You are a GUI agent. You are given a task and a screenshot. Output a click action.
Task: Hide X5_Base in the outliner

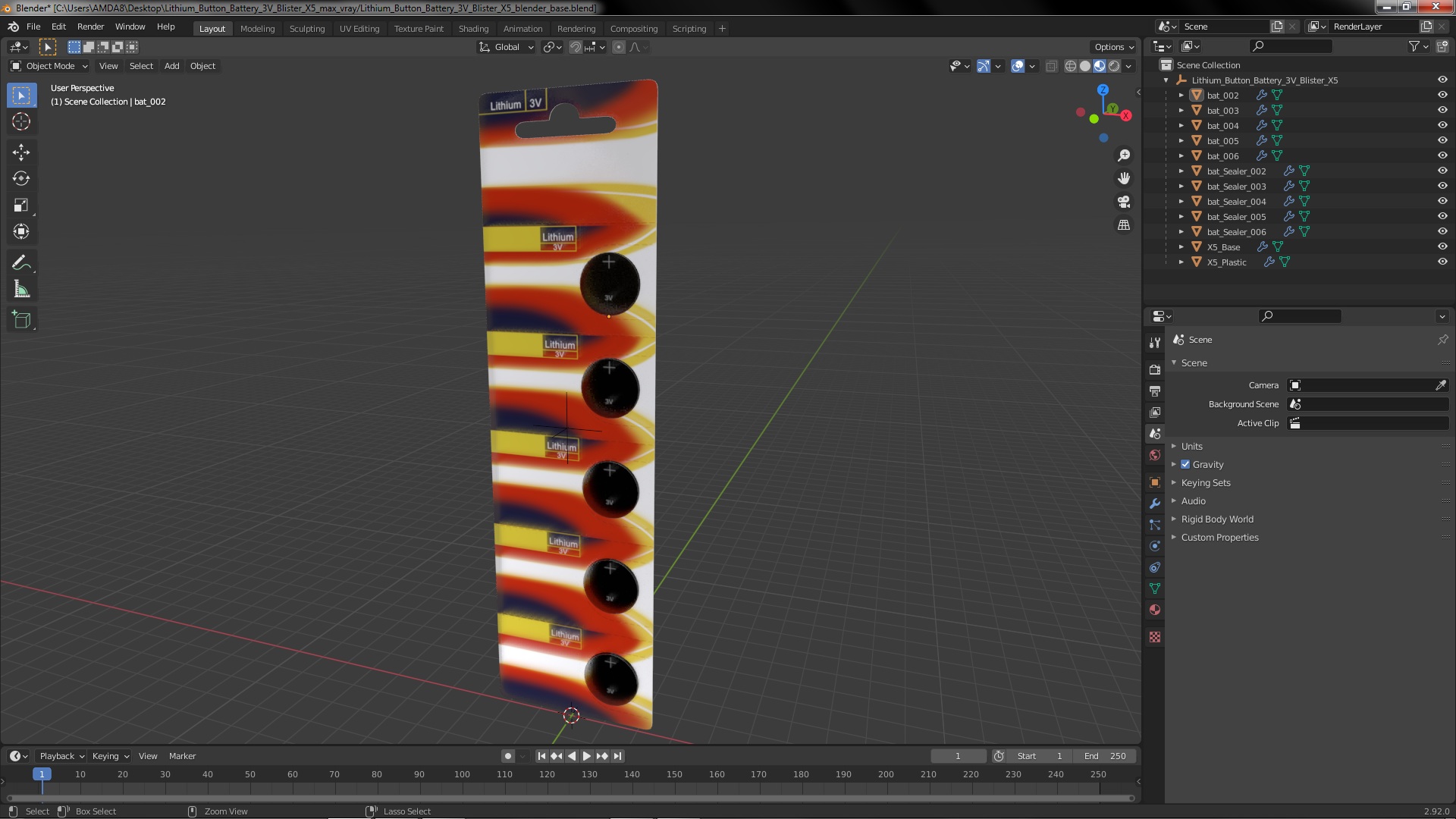click(x=1442, y=246)
